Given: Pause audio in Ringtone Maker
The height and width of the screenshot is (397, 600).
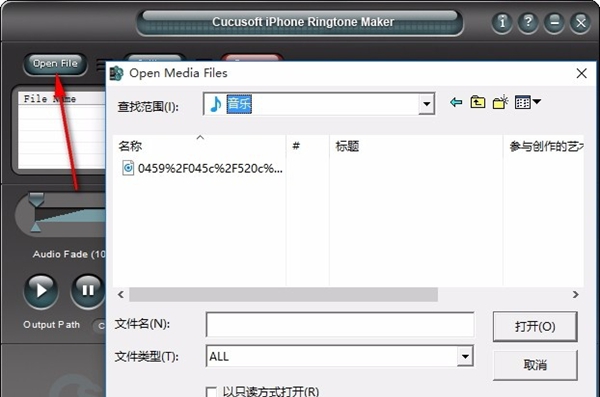Looking at the screenshot, I should click(x=88, y=291).
